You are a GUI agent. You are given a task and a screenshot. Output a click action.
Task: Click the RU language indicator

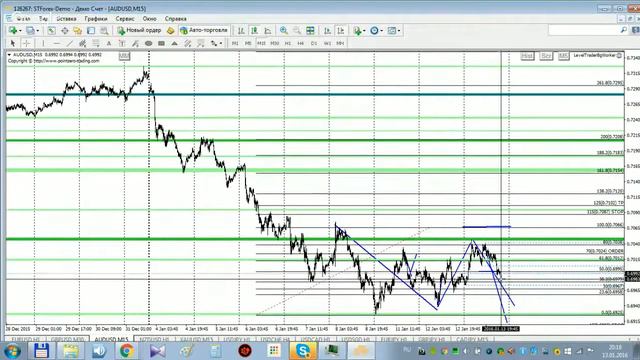coord(407,350)
